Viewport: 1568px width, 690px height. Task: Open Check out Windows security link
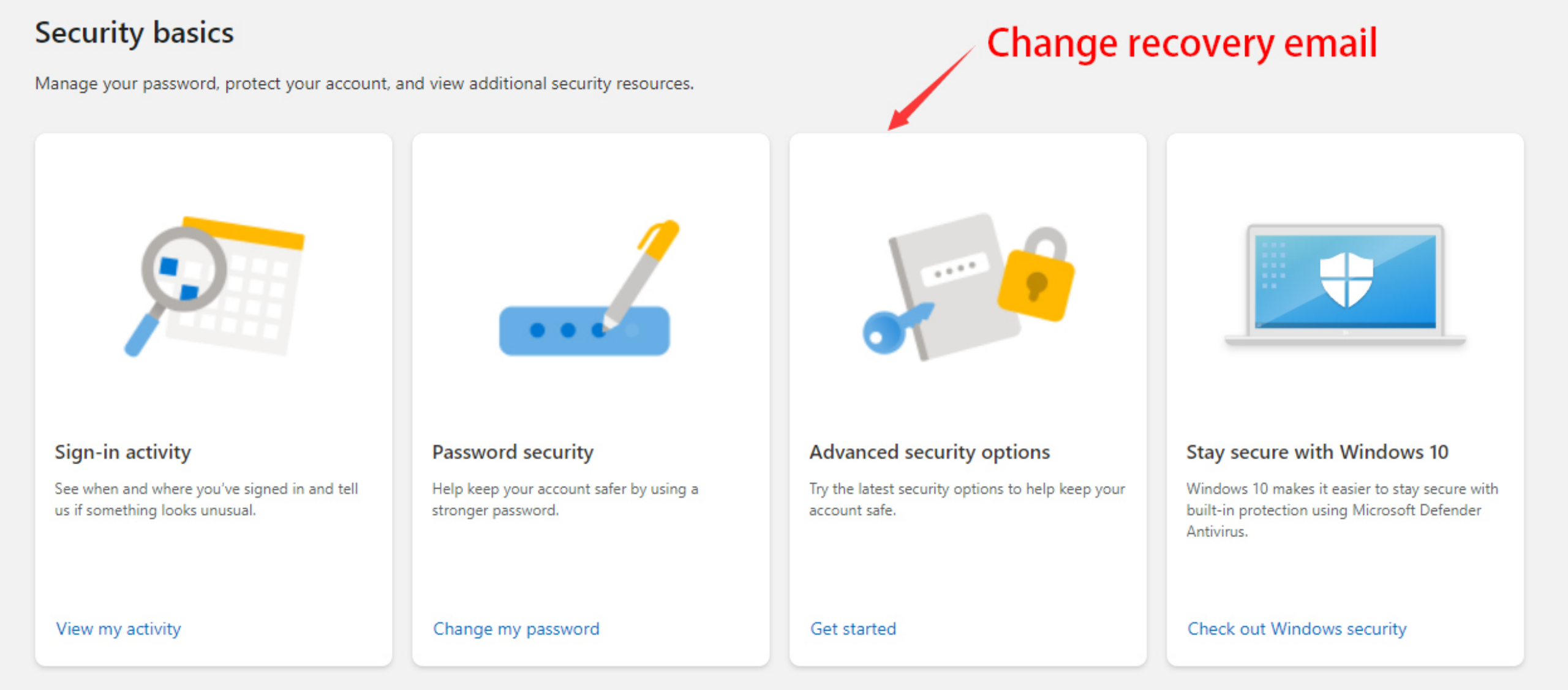coord(1297,629)
